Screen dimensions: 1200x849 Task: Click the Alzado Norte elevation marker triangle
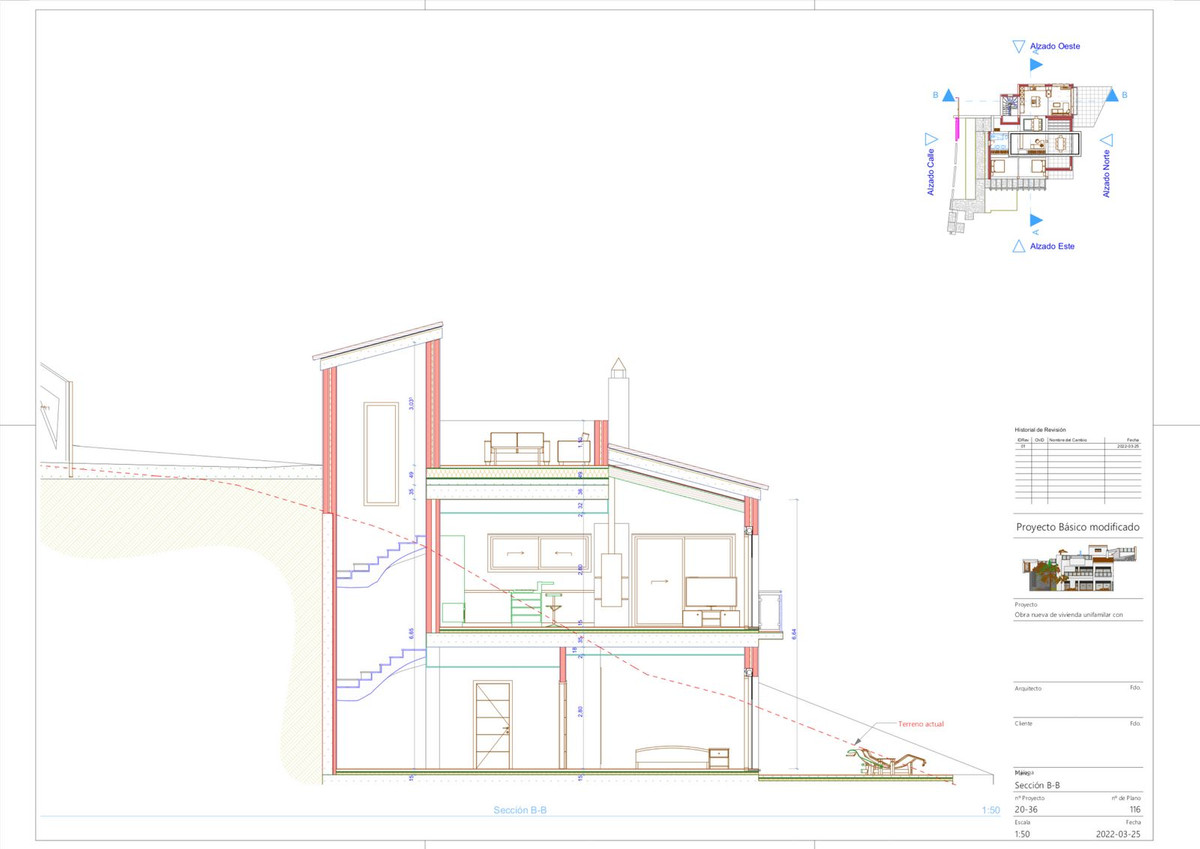pos(1107,138)
